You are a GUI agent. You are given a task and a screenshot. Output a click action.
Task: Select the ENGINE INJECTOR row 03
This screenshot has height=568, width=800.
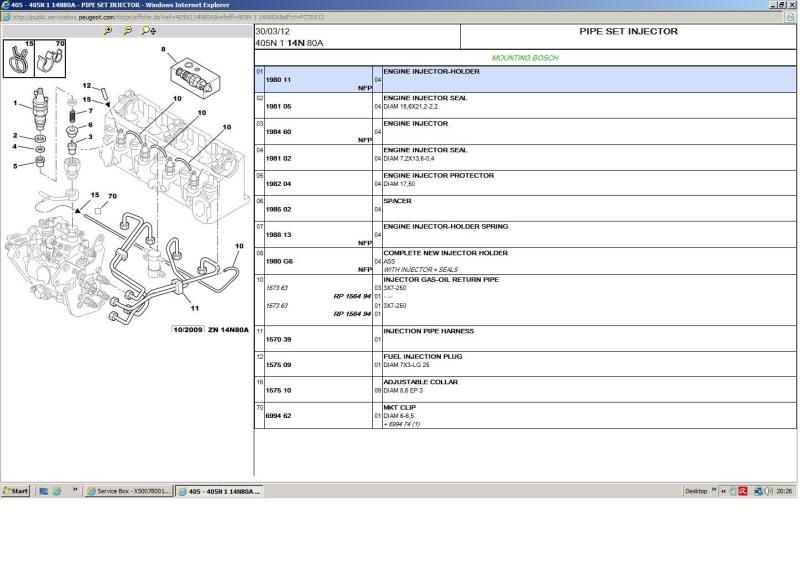coord(525,132)
